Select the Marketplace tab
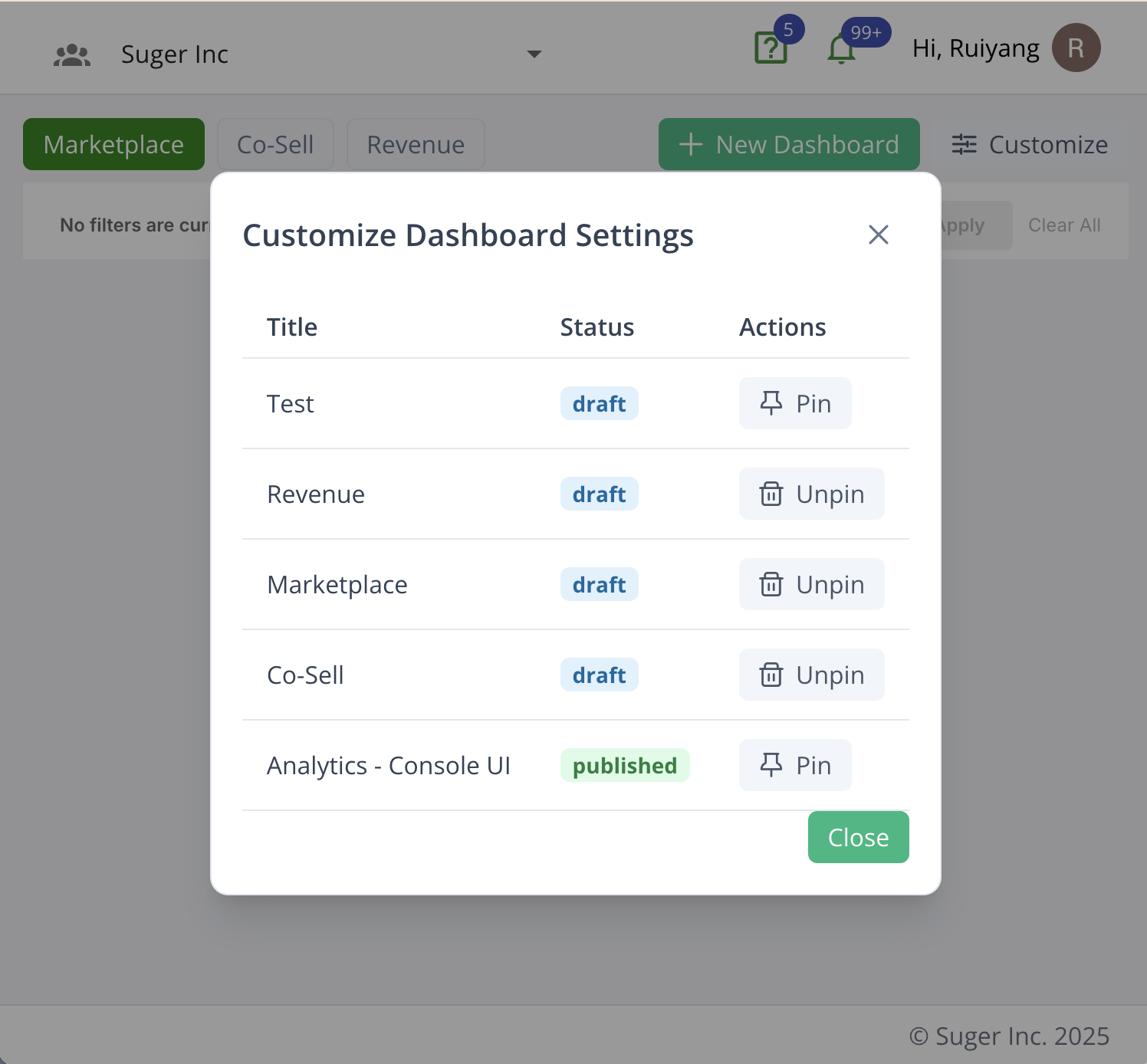This screenshot has width=1147, height=1064. coord(113,144)
